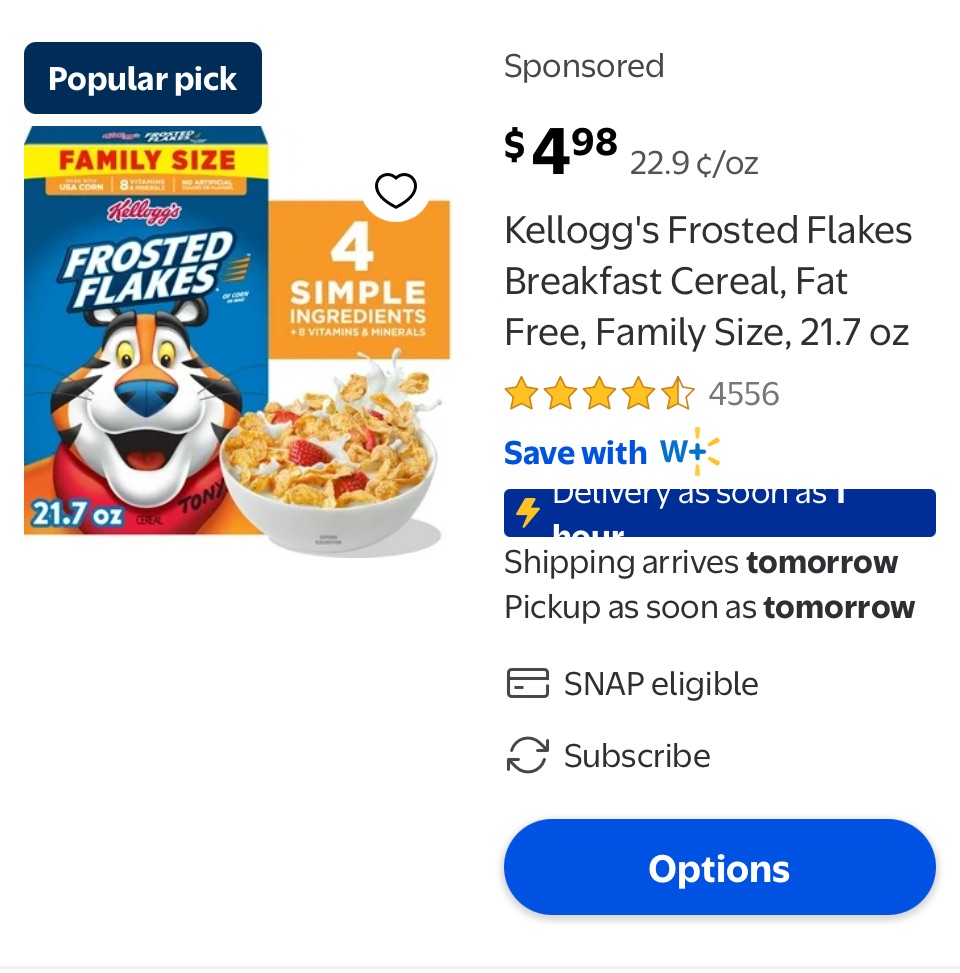This screenshot has width=960, height=973.
Task: Click the star rating icons
Action: pyautogui.click(x=599, y=394)
